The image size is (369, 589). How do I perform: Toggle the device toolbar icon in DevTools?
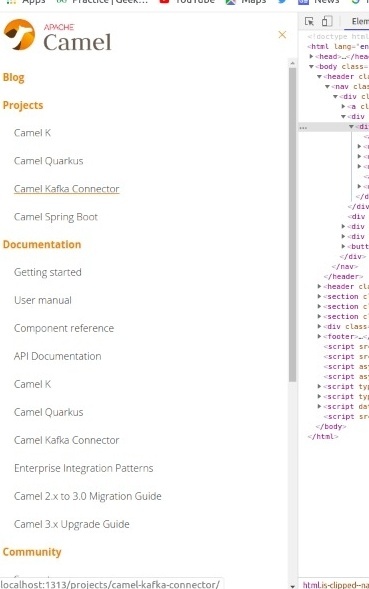(327, 21)
